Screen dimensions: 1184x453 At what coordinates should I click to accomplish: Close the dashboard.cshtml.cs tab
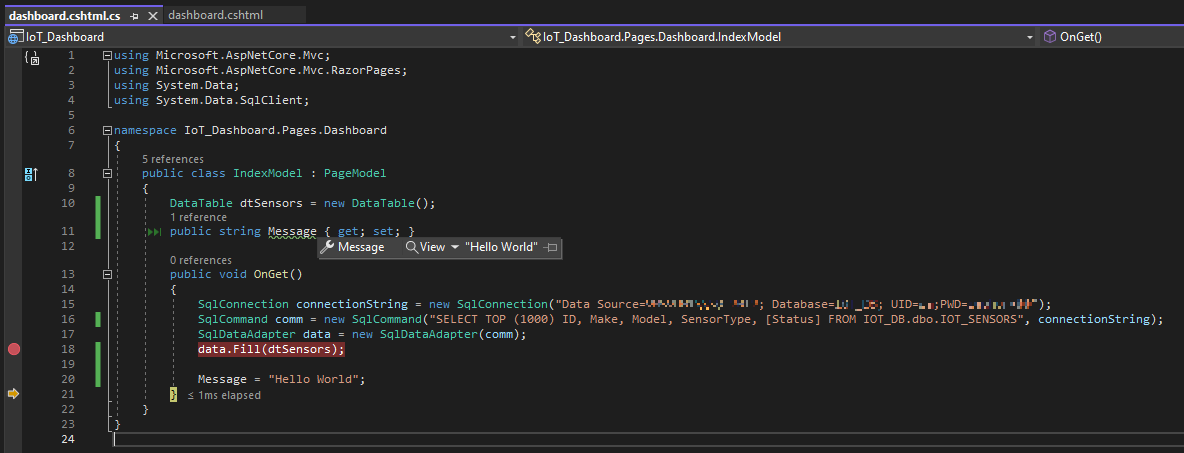pyautogui.click(x=153, y=15)
